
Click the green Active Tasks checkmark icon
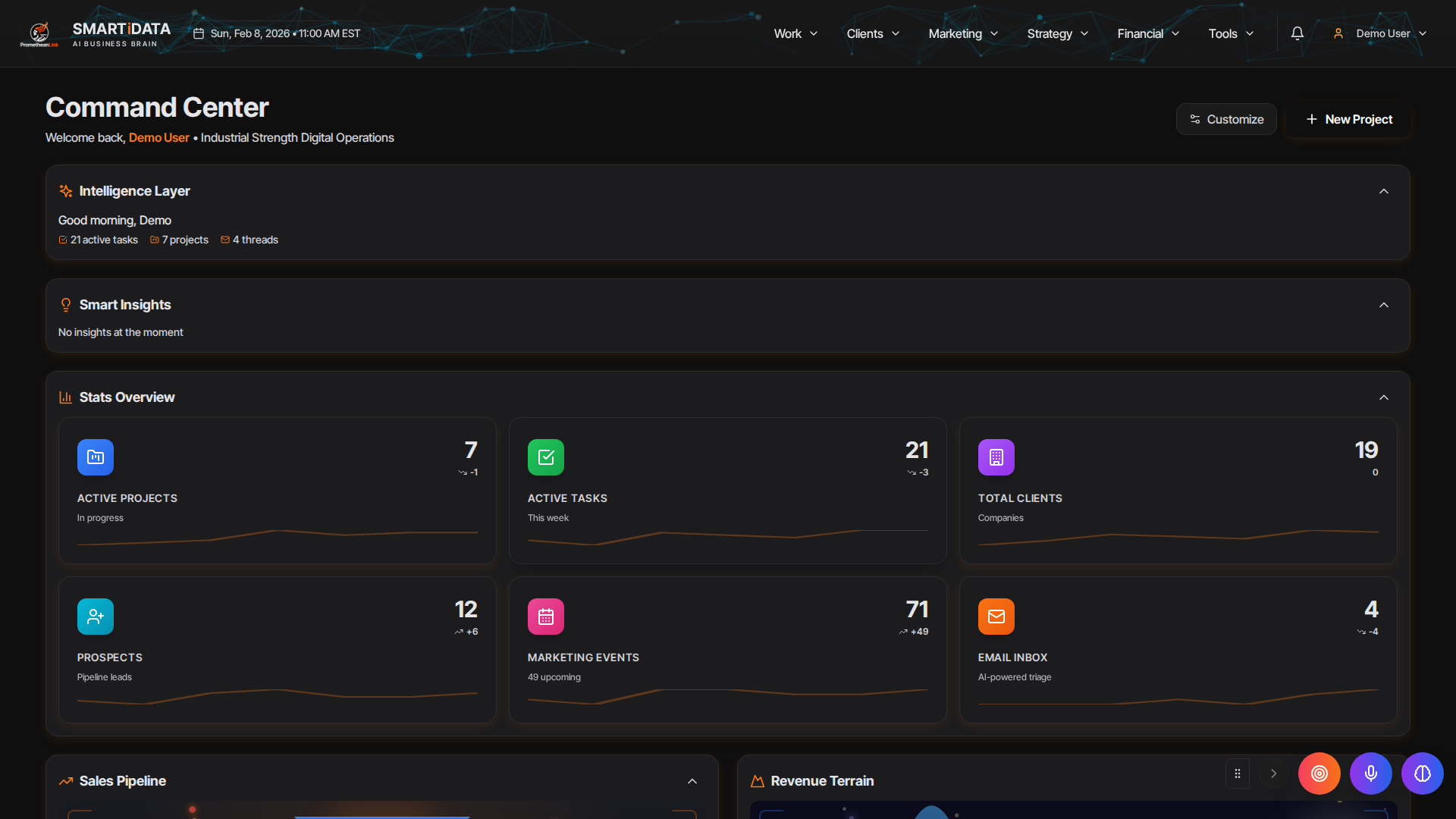point(546,457)
